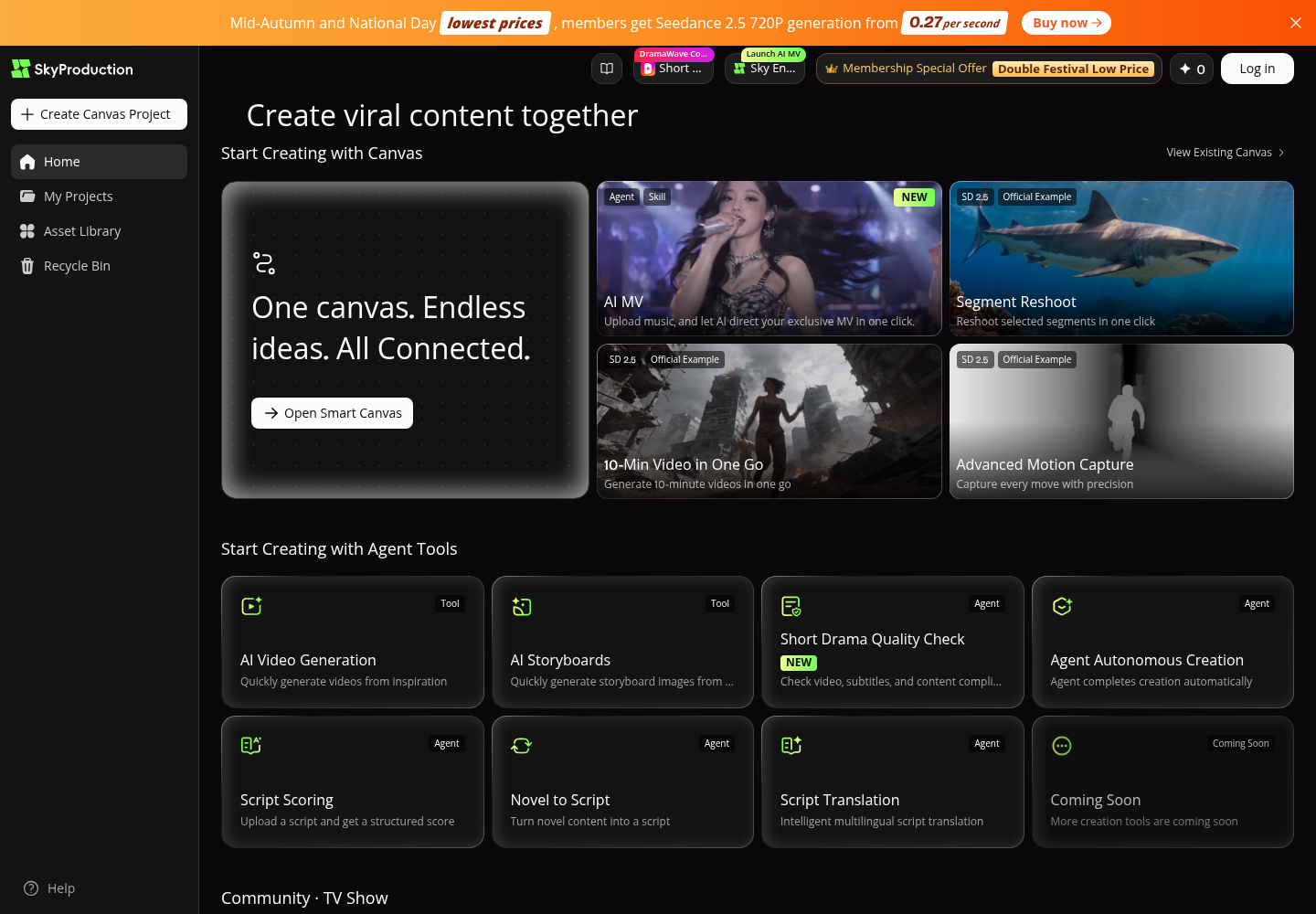Click the credits sparkle icon showing 0
The height and width of the screenshot is (914, 1316).
[x=1185, y=69]
